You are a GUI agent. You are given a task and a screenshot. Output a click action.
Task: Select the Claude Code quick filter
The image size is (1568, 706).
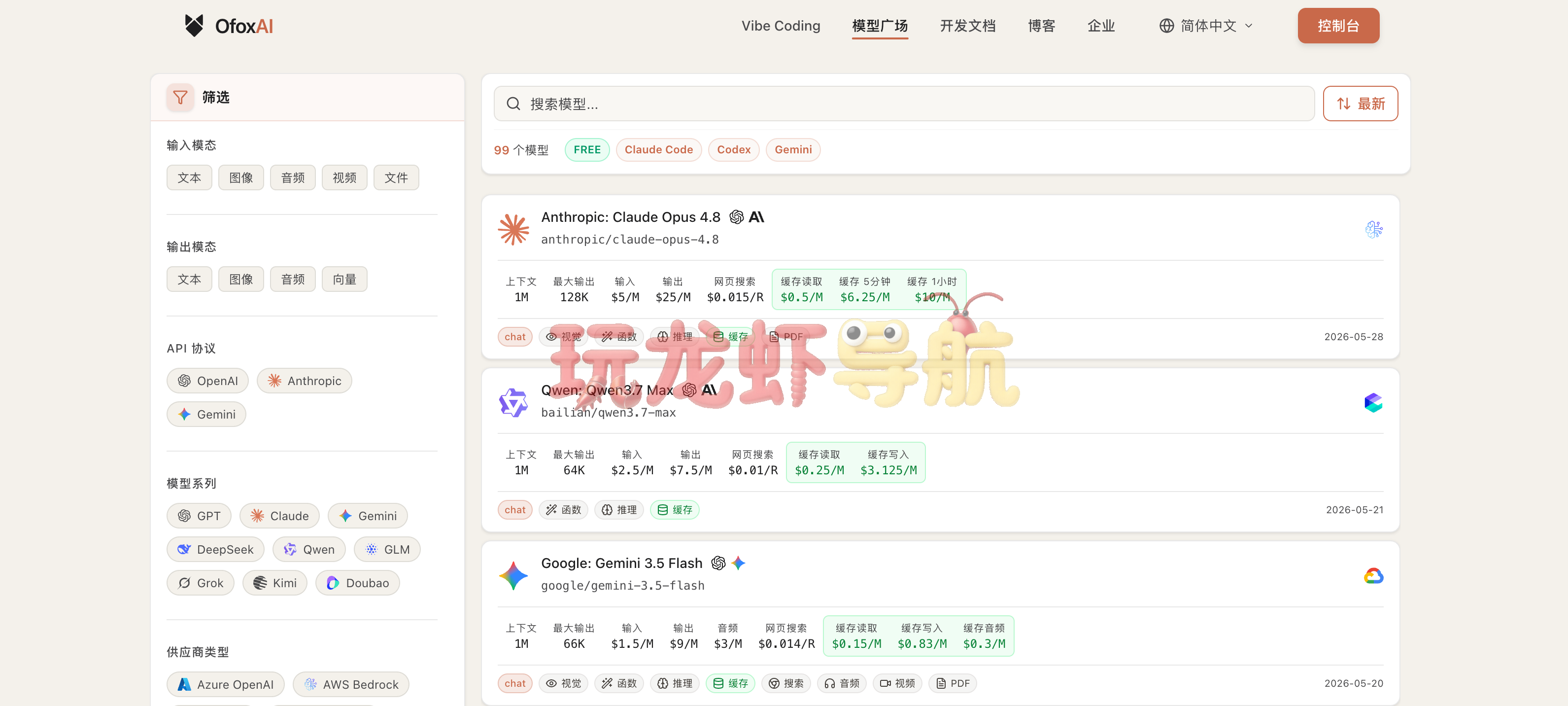point(659,150)
